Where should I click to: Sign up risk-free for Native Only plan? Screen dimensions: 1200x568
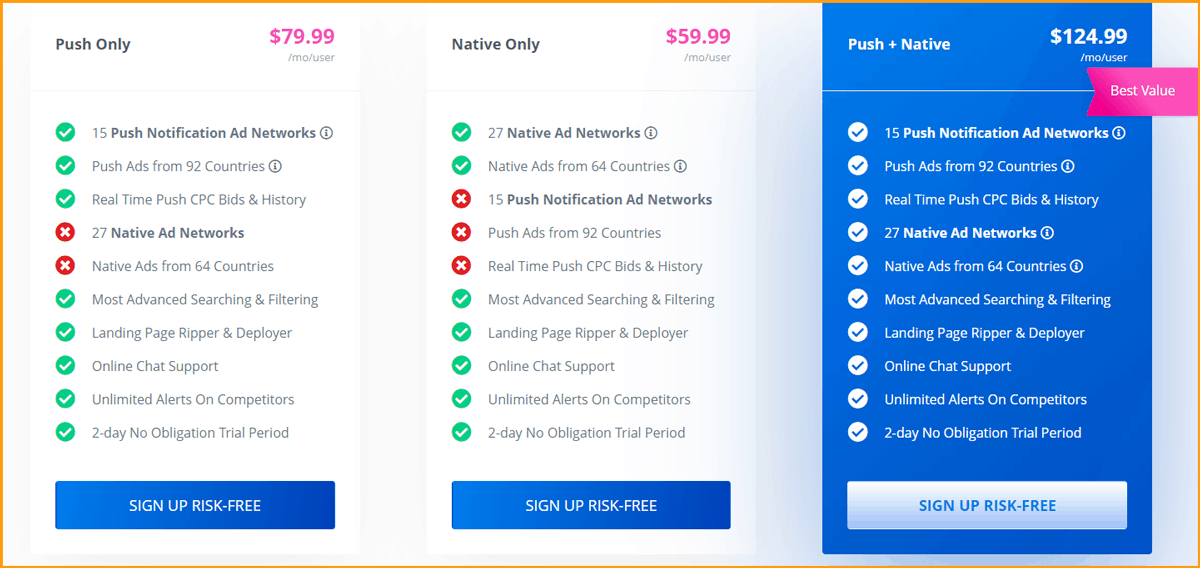coord(591,505)
